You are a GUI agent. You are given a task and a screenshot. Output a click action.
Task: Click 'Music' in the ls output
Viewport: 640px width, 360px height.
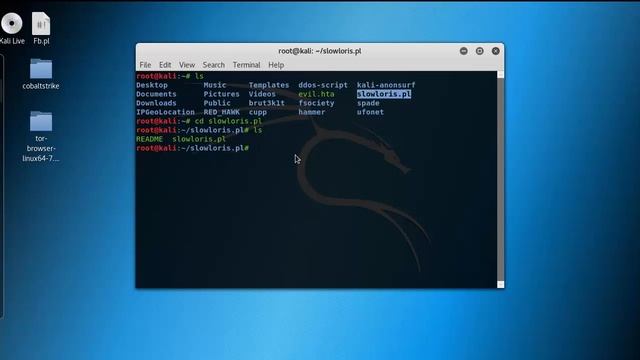(215, 85)
